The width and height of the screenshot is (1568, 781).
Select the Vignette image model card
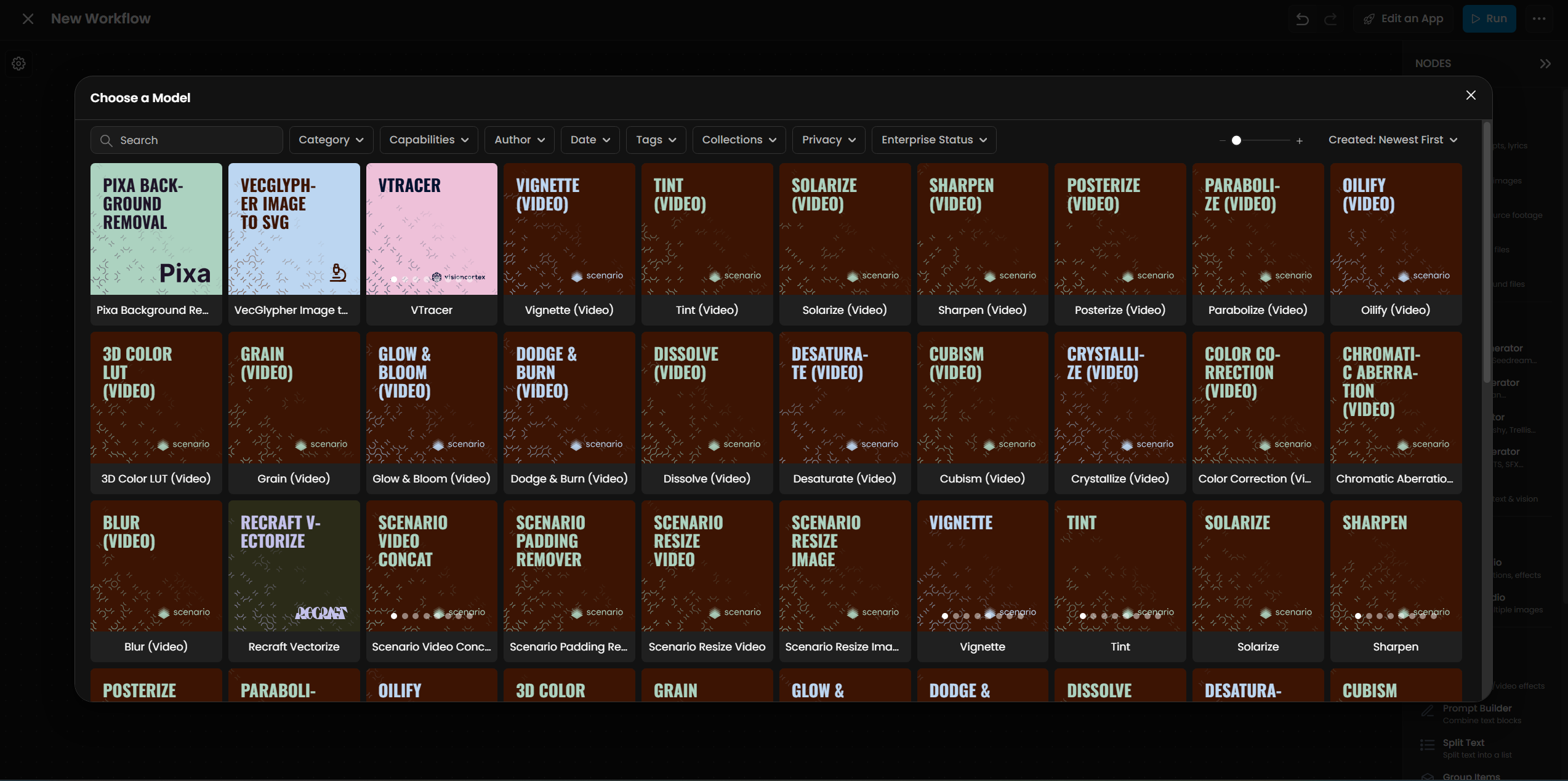[x=983, y=582]
